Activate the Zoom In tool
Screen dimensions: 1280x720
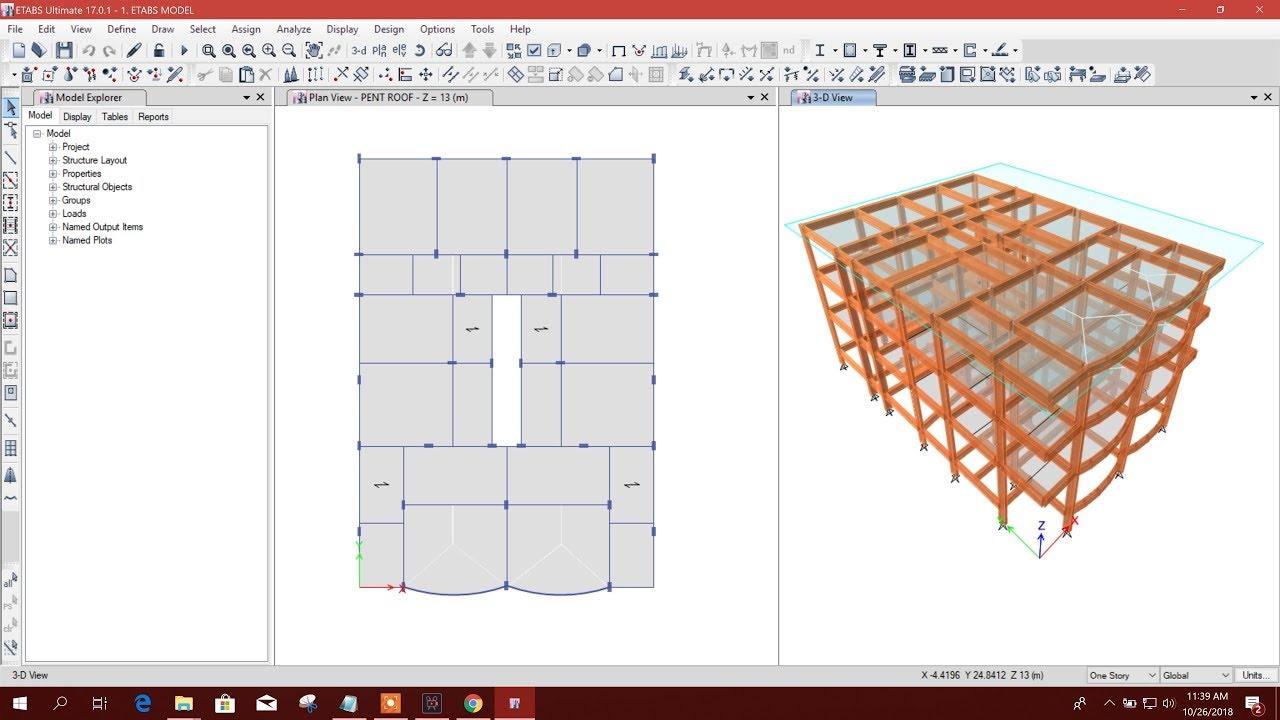click(x=267, y=49)
